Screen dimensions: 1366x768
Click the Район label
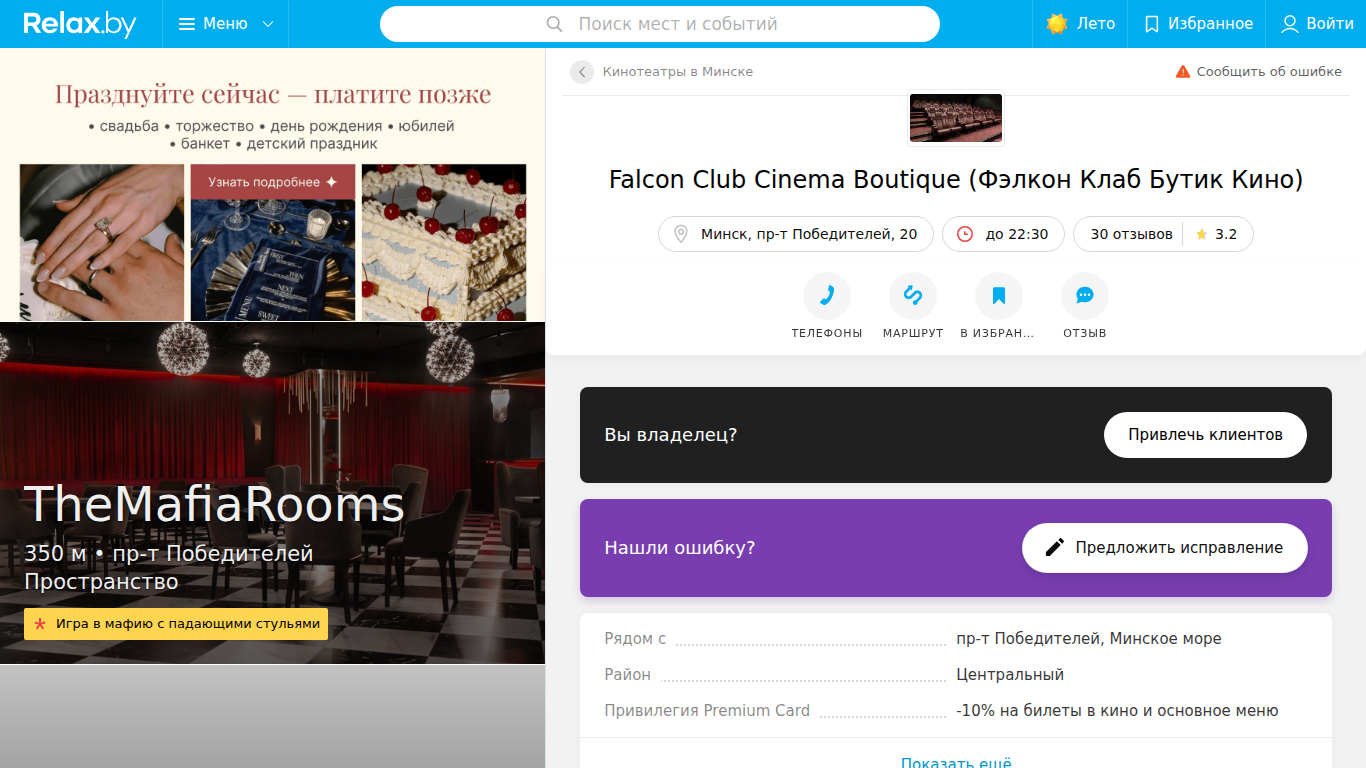627,675
